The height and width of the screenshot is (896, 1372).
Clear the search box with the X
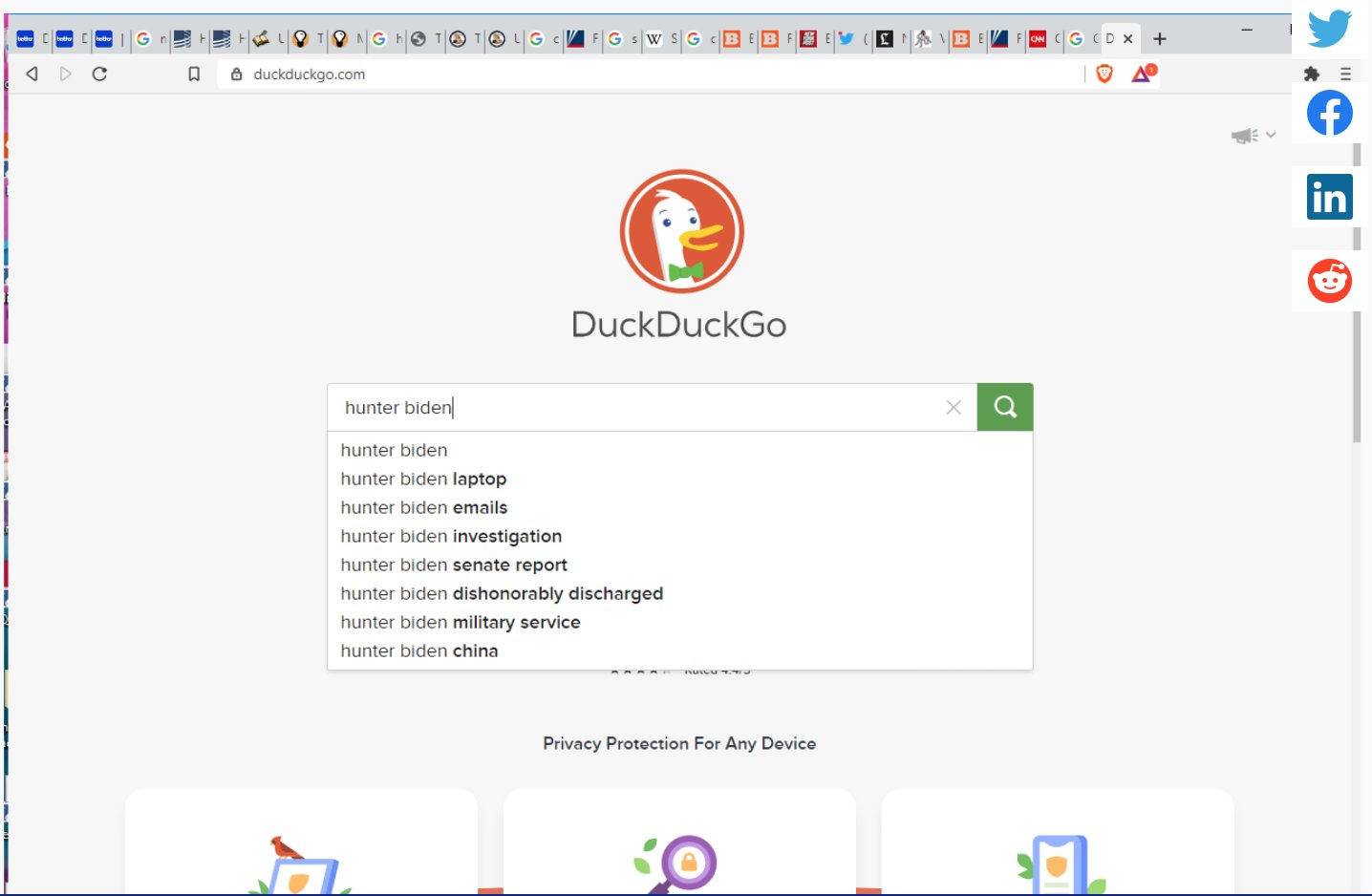coord(954,408)
